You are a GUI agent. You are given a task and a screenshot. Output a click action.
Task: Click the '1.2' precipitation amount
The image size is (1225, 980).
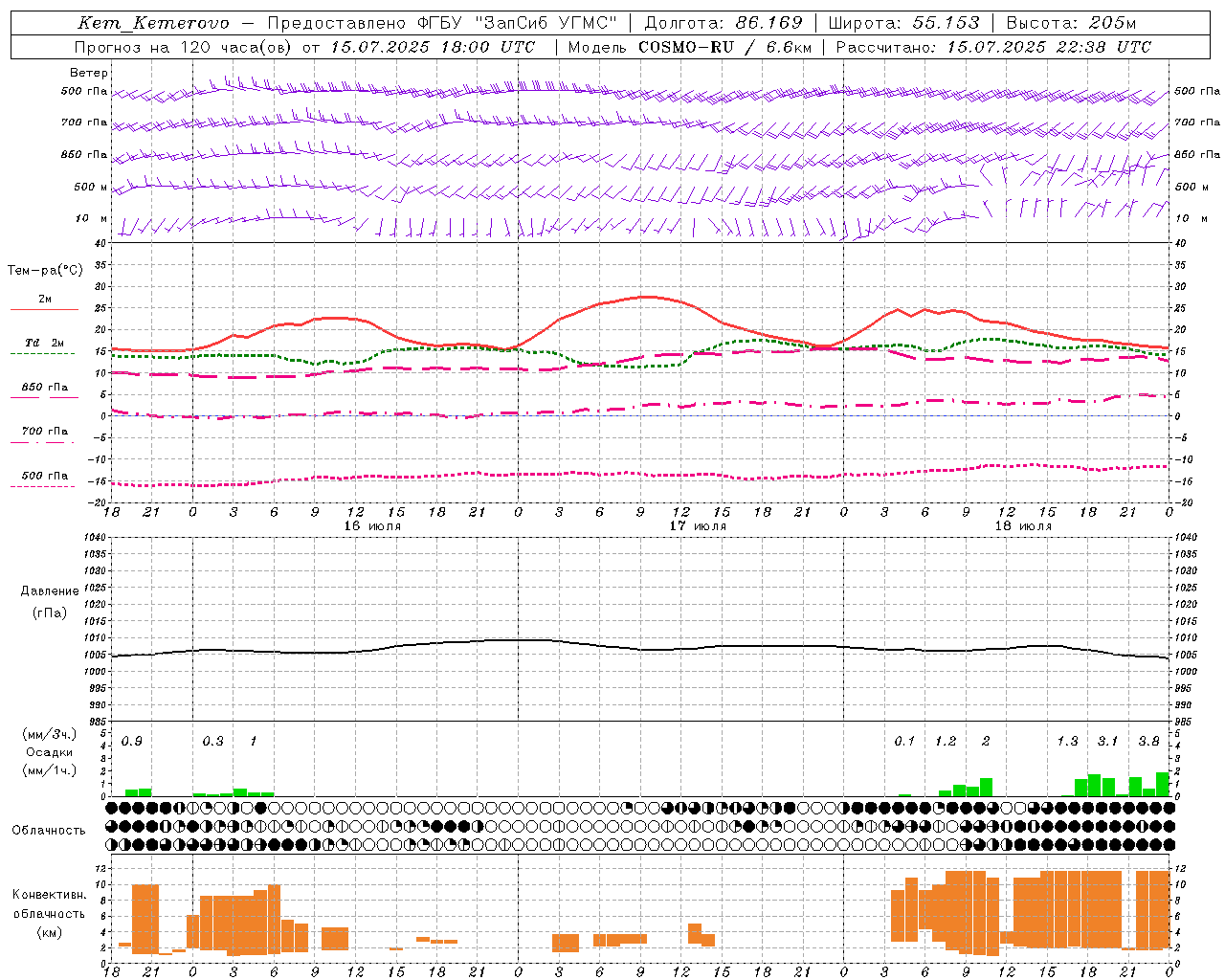[x=946, y=742]
